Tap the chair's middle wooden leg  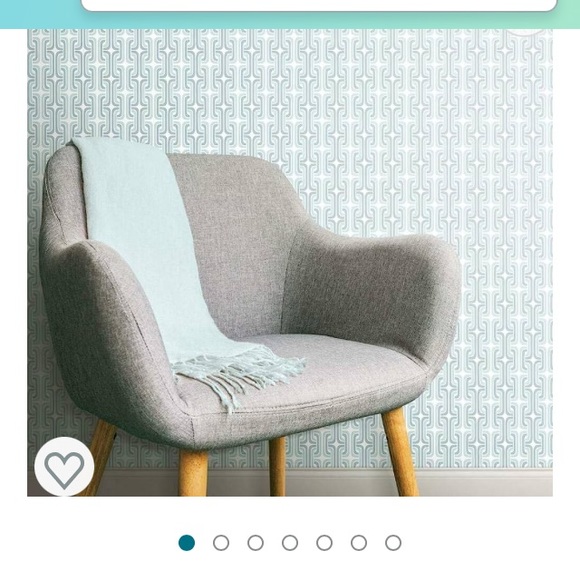tap(277, 467)
